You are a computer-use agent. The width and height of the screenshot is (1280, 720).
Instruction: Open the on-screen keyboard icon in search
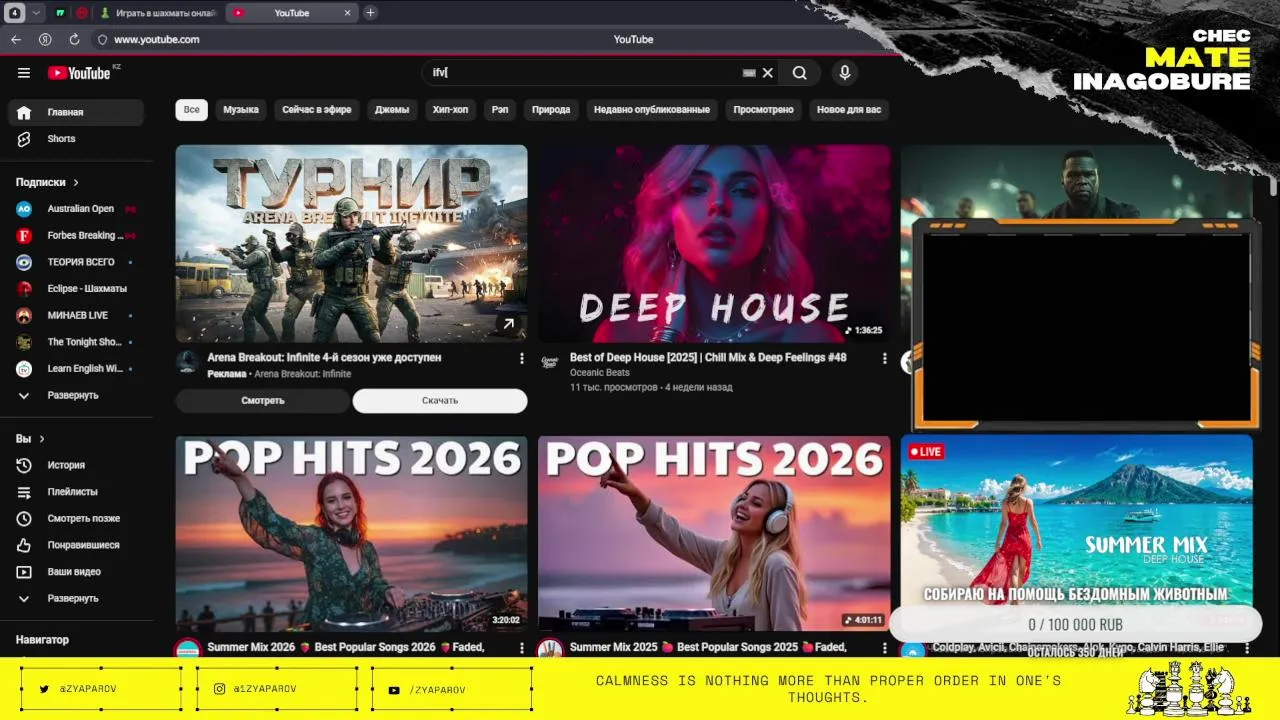[x=749, y=73]
